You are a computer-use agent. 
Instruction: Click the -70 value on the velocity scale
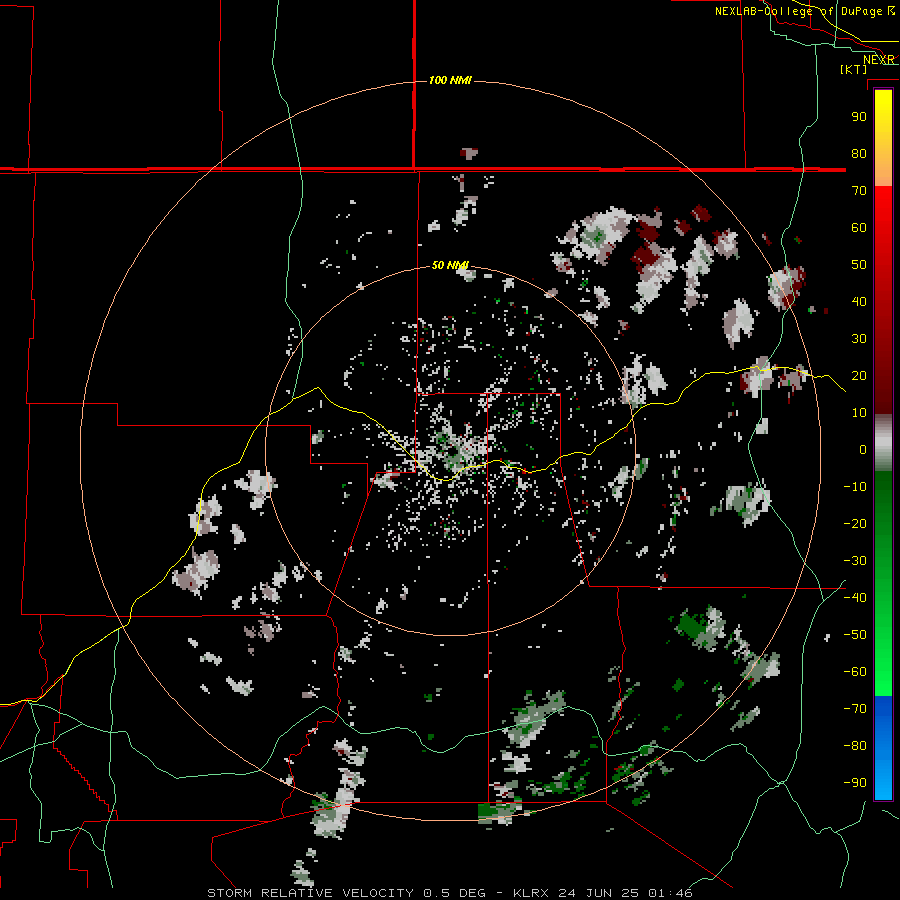[x=855, y=709]
